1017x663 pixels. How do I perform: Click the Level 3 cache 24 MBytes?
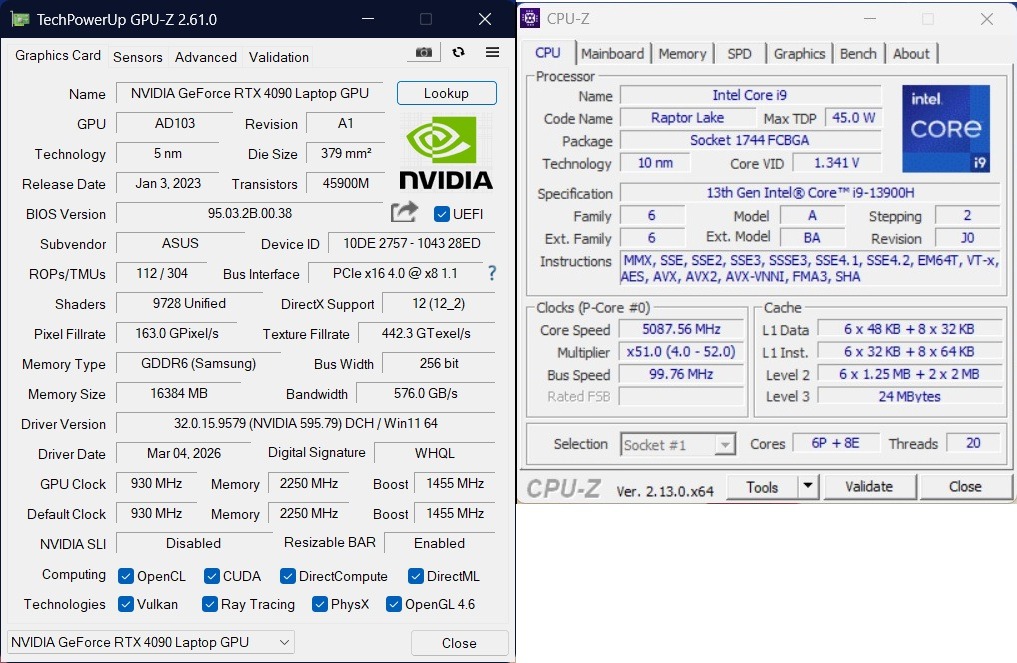(909, 396)
